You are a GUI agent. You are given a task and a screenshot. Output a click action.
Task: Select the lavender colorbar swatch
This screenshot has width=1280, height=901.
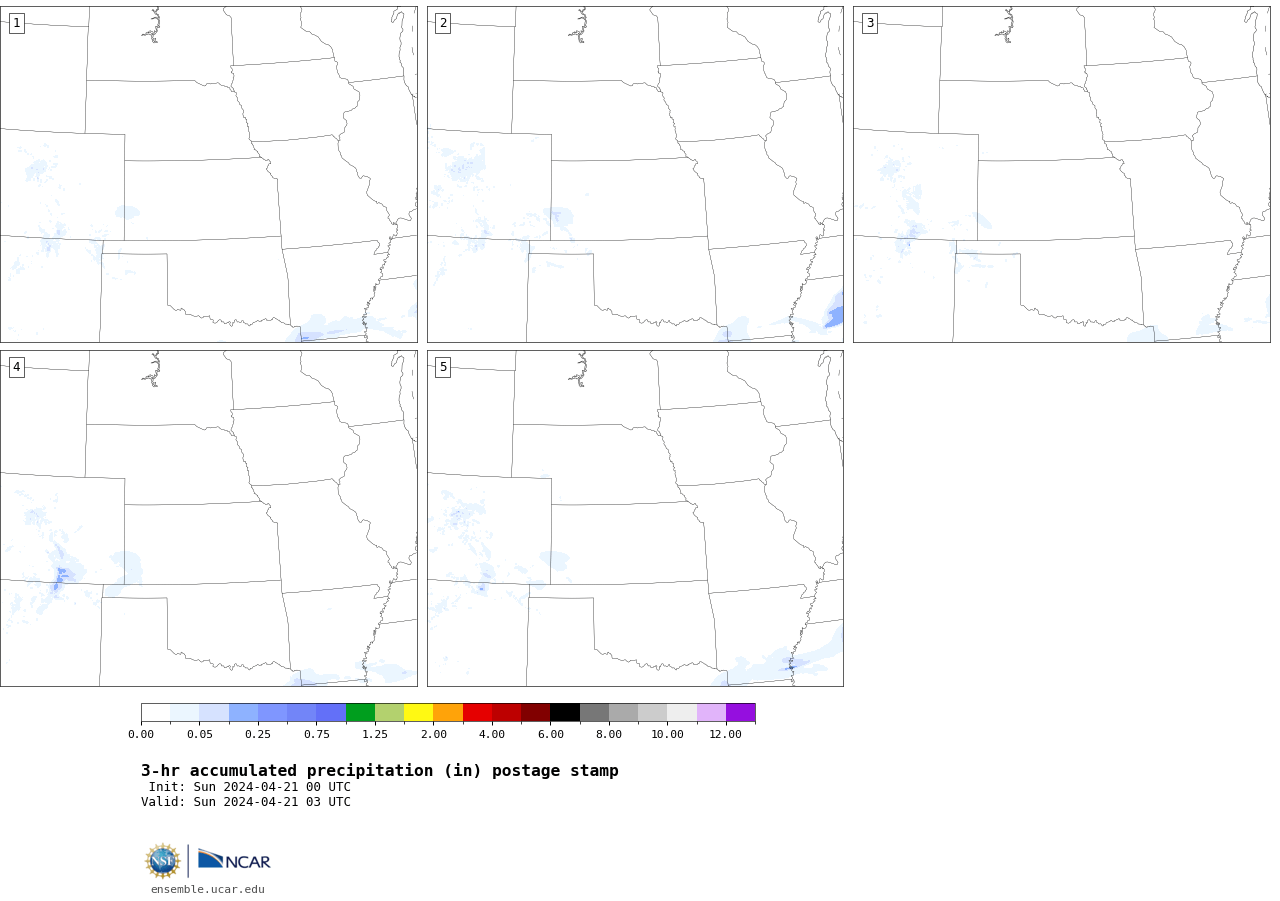(711, 712)
